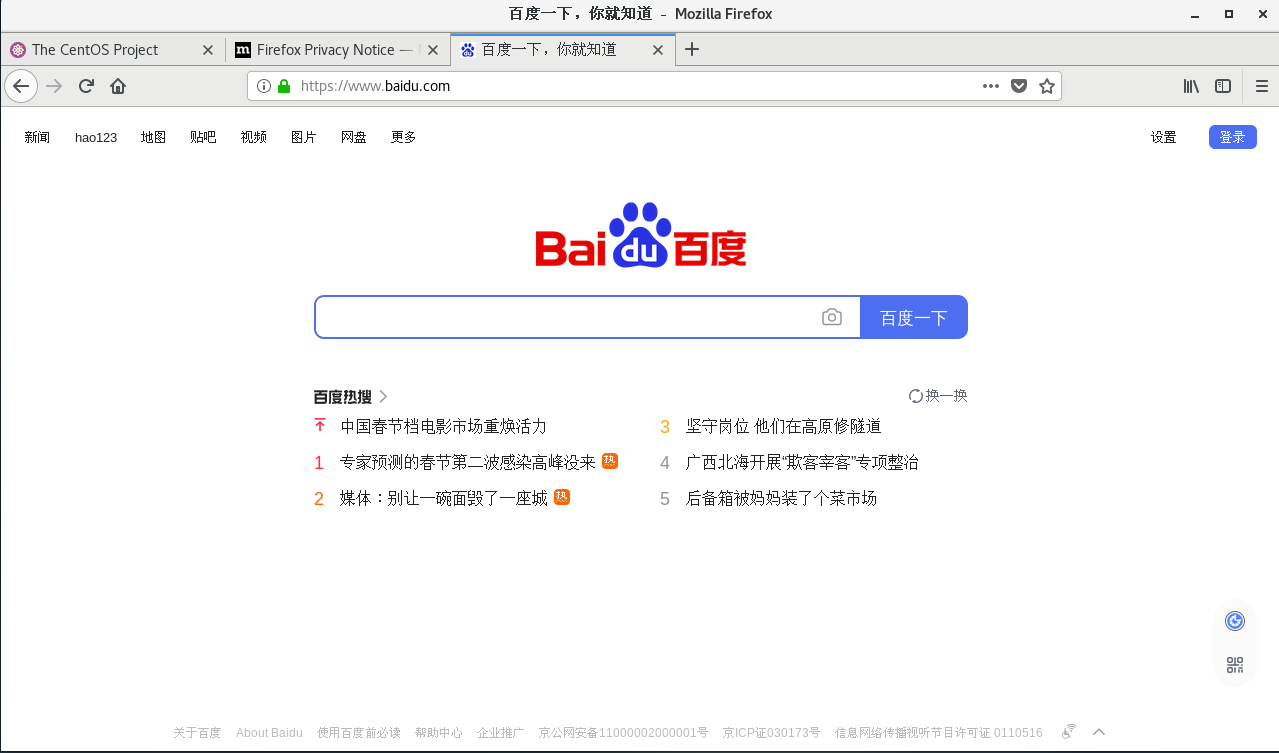Open the Firefox home page icon
The height and width of the screenshot is (753, 1279).
coord(118,86)
